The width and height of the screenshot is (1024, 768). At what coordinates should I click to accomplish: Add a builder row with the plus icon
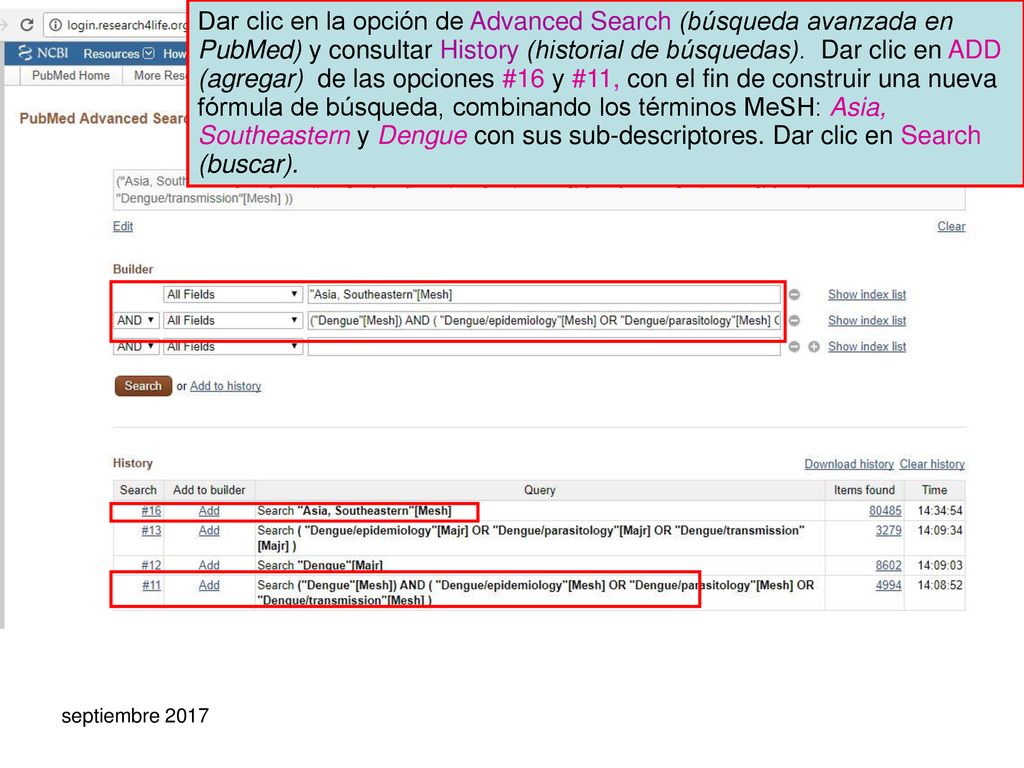click(x=814, y=347)
